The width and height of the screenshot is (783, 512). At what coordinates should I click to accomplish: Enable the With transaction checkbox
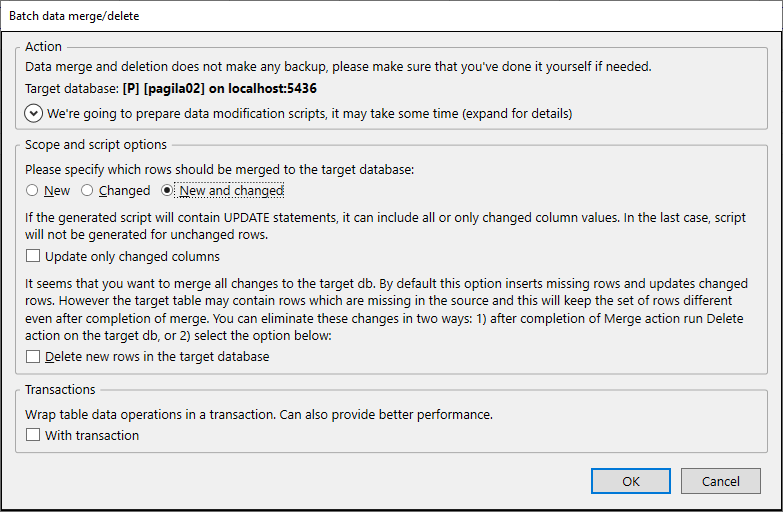point(34,435)
